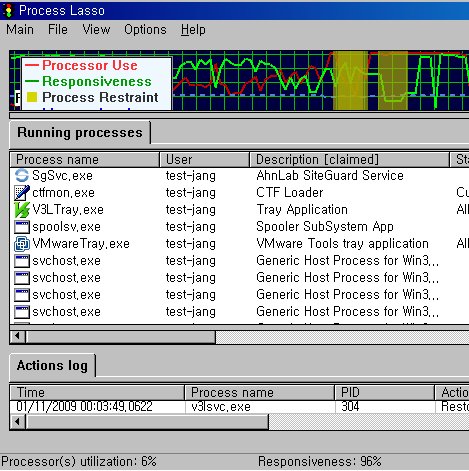Sort actions log by Process name column
Viewport: 469px width, 471px height.
(x=259, y=392)
